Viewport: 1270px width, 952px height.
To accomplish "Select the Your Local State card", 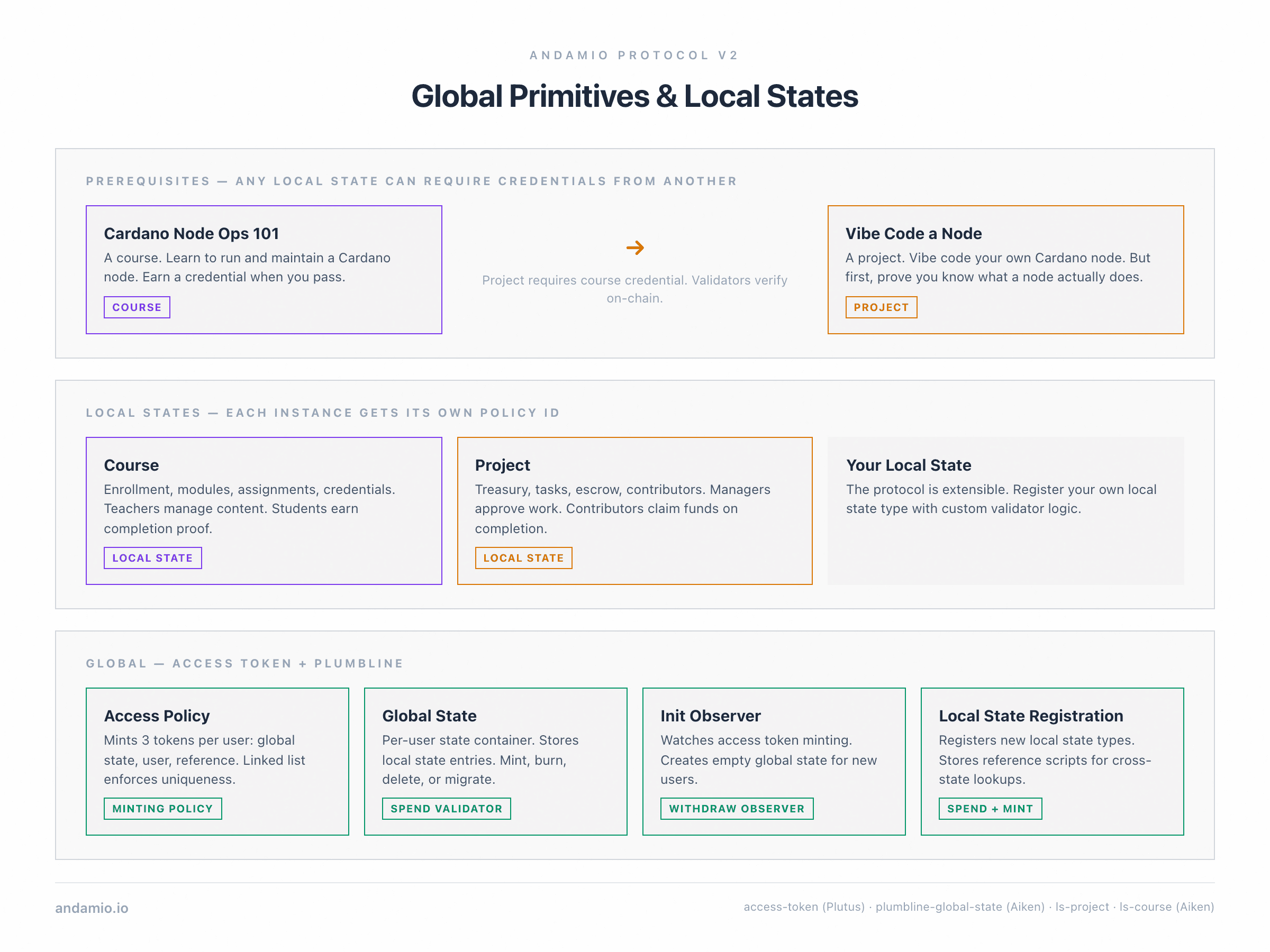I will click(1005, 510).
